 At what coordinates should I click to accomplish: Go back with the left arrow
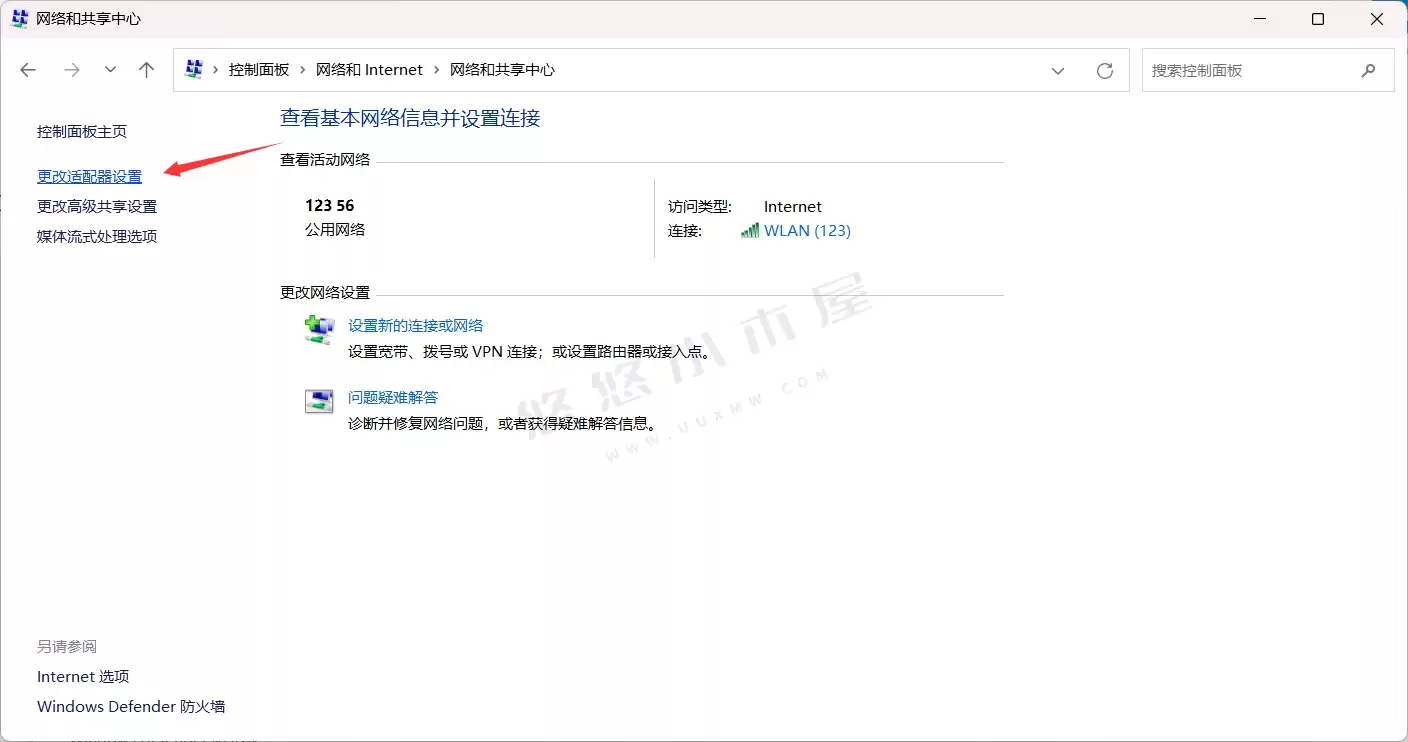[x=28, y=70]
